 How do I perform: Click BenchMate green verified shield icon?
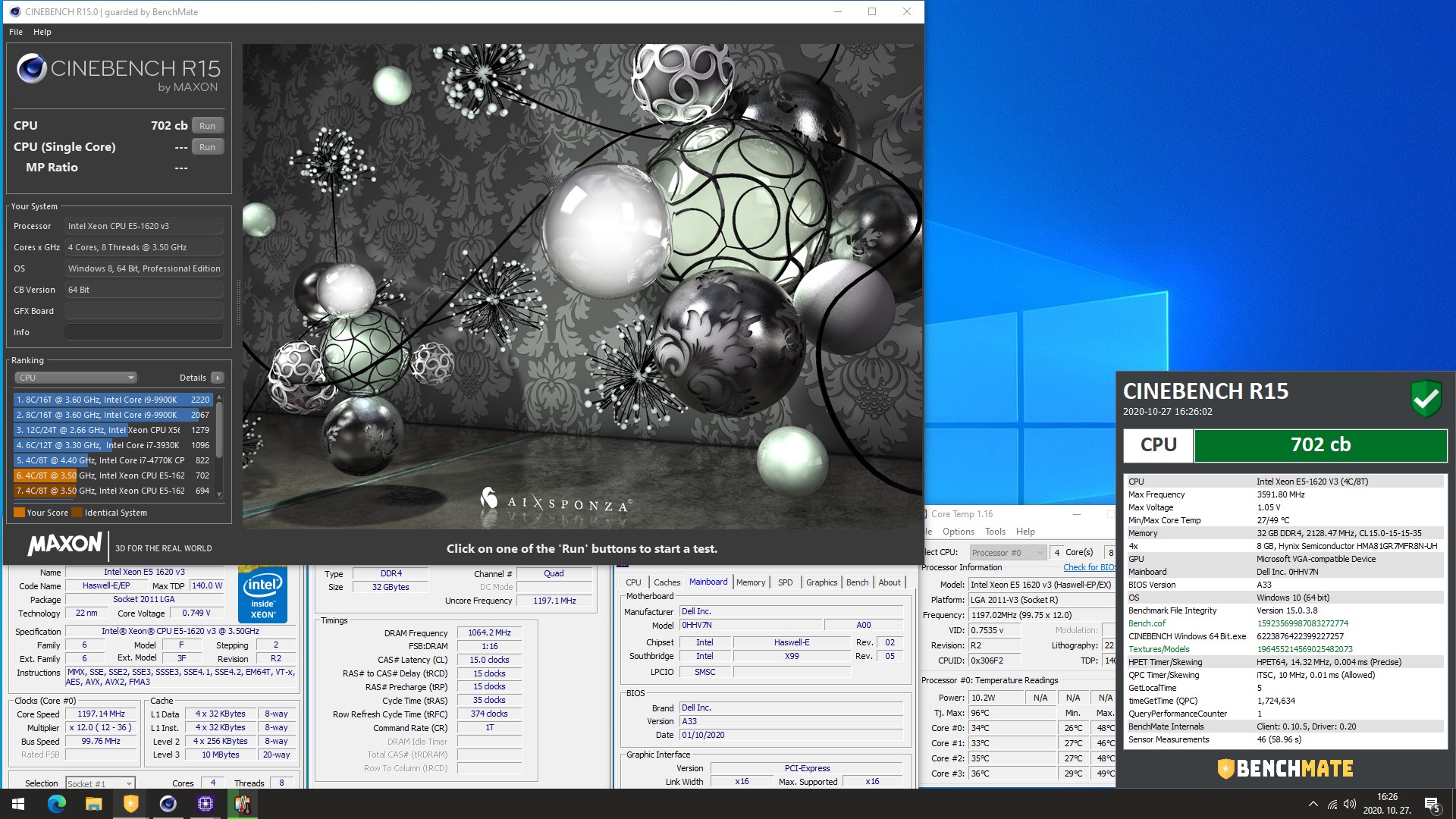pos(1426,398)
